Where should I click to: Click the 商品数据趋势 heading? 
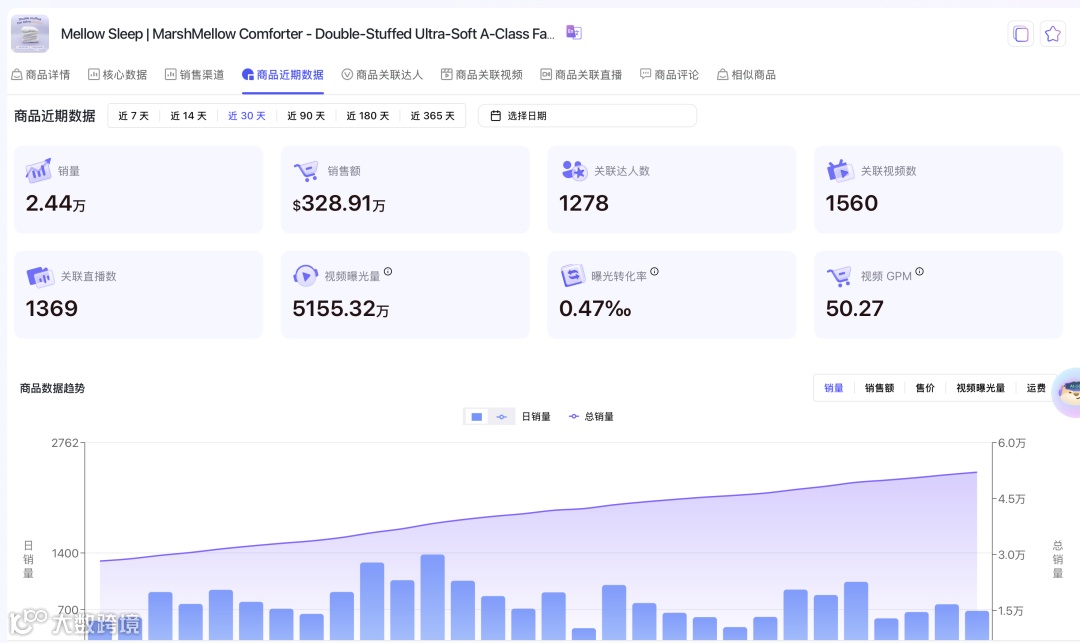(52, 388)
